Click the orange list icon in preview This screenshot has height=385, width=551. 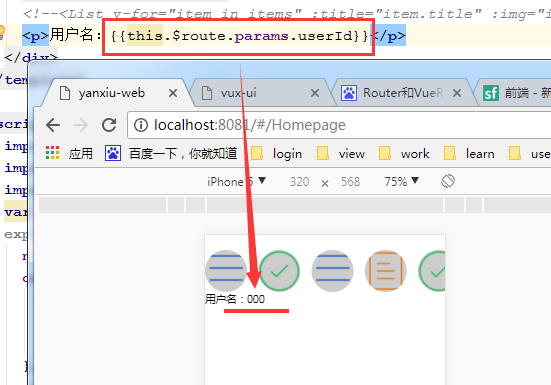pyautogui.click(x=386, y=271)
